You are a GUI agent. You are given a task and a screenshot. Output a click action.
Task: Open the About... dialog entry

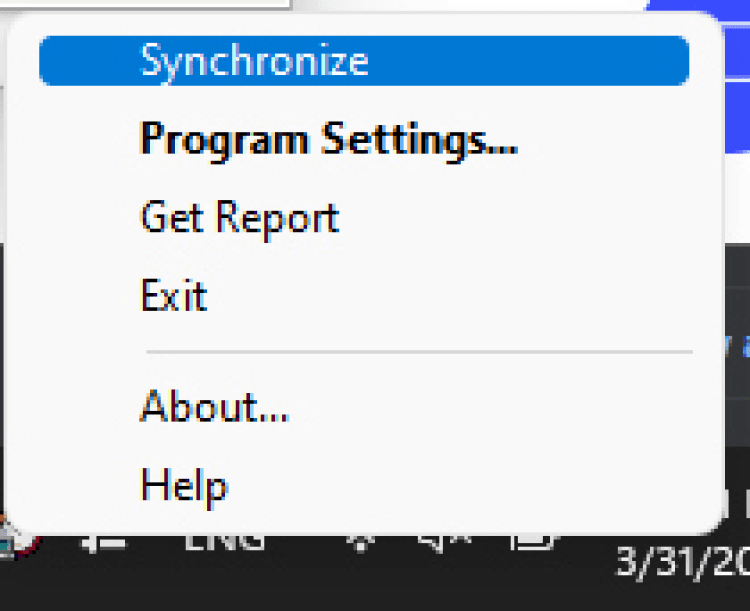pyautogui.click(x=214, y=406)
